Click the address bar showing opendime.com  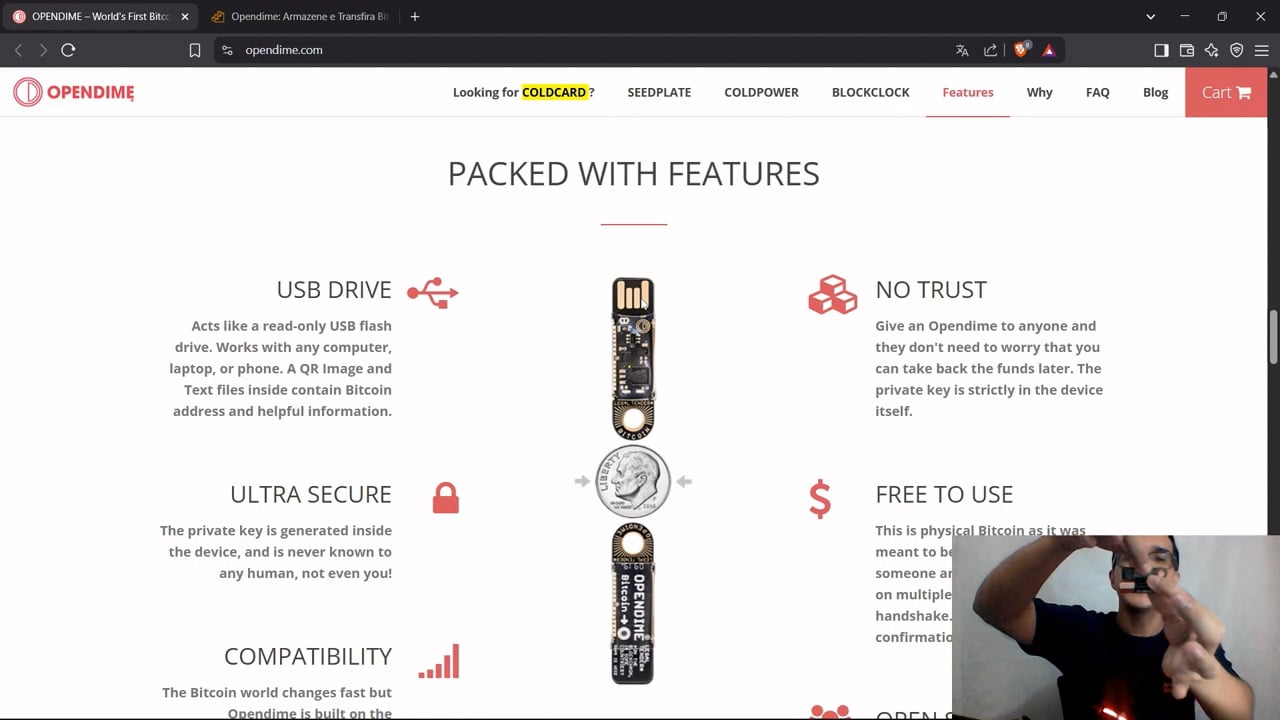pyautogui.click(x=590, y=50)
